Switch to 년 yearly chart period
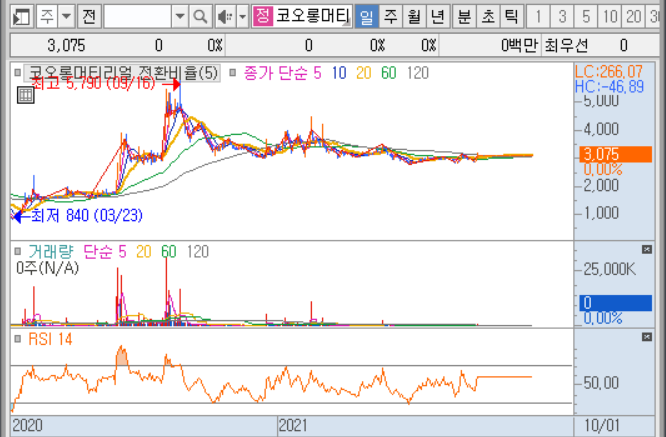The height and width of the screenshot is (437, 666). coord(438,17)
